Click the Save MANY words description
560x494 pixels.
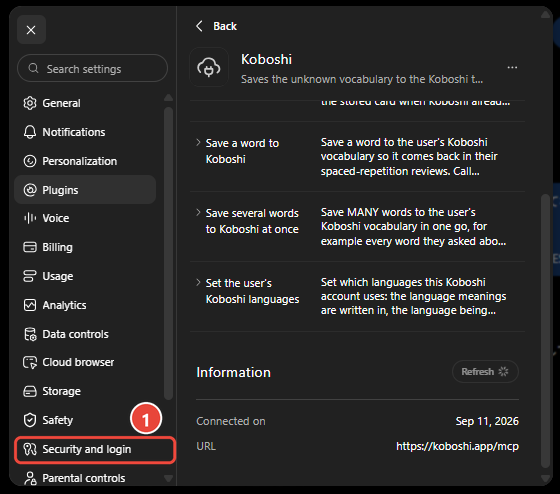(x=413, y=226)
